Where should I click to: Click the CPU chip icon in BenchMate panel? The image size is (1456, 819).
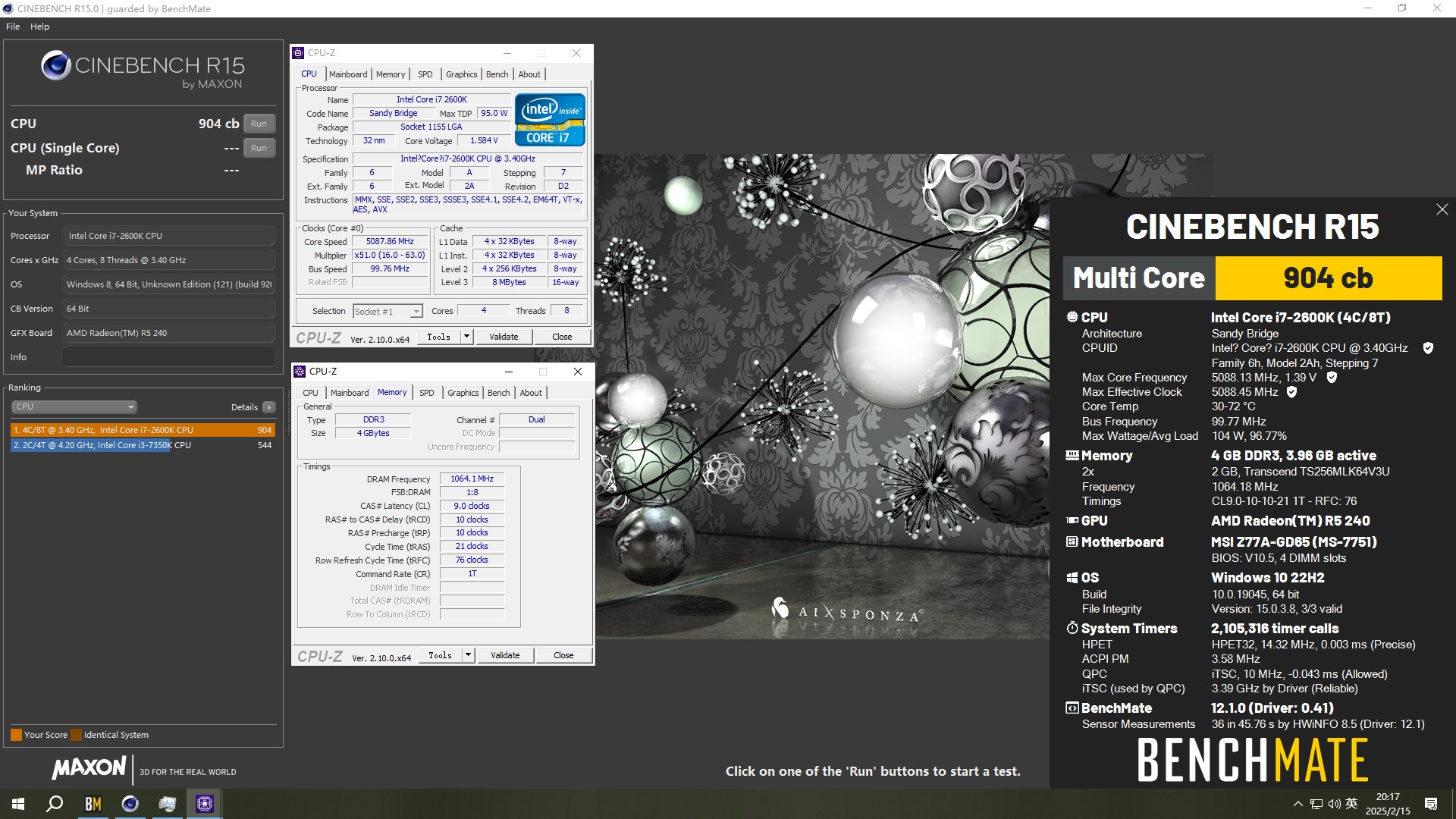coord(1072,317)
